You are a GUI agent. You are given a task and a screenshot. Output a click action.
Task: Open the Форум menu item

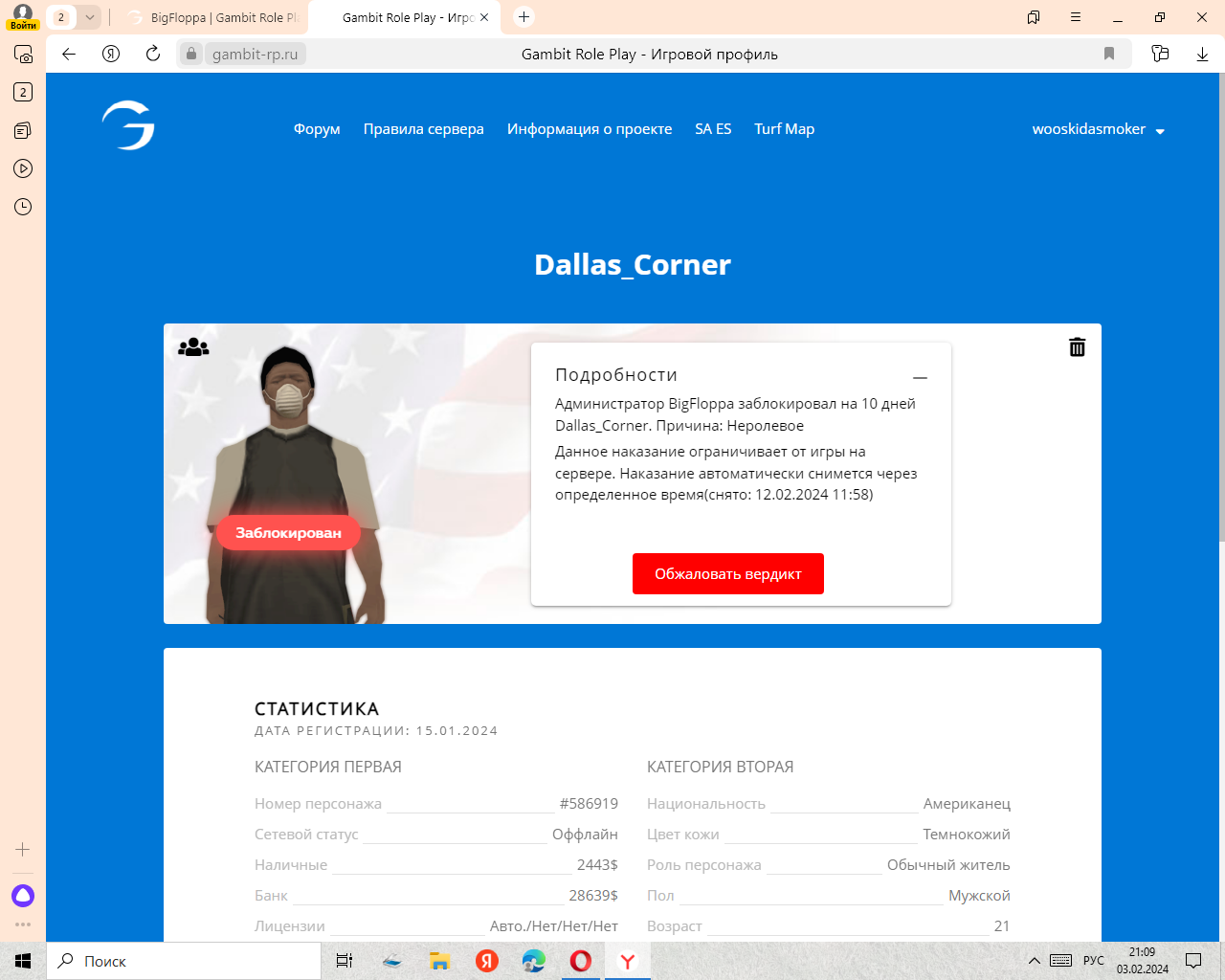[x=317, y=129]
